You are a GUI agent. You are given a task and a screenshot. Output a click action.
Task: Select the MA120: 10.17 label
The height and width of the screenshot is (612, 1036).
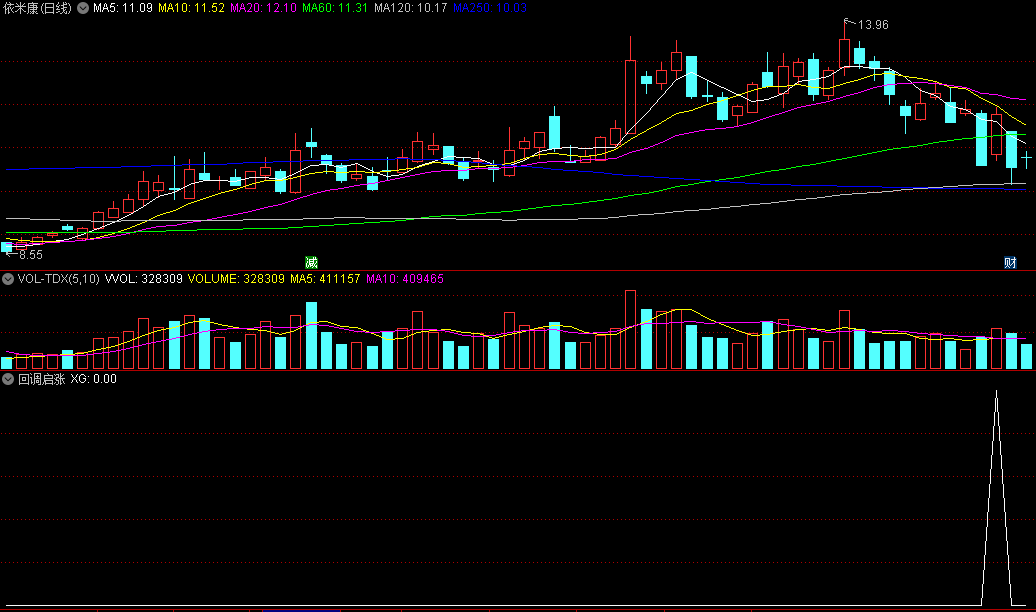(410, 8)
